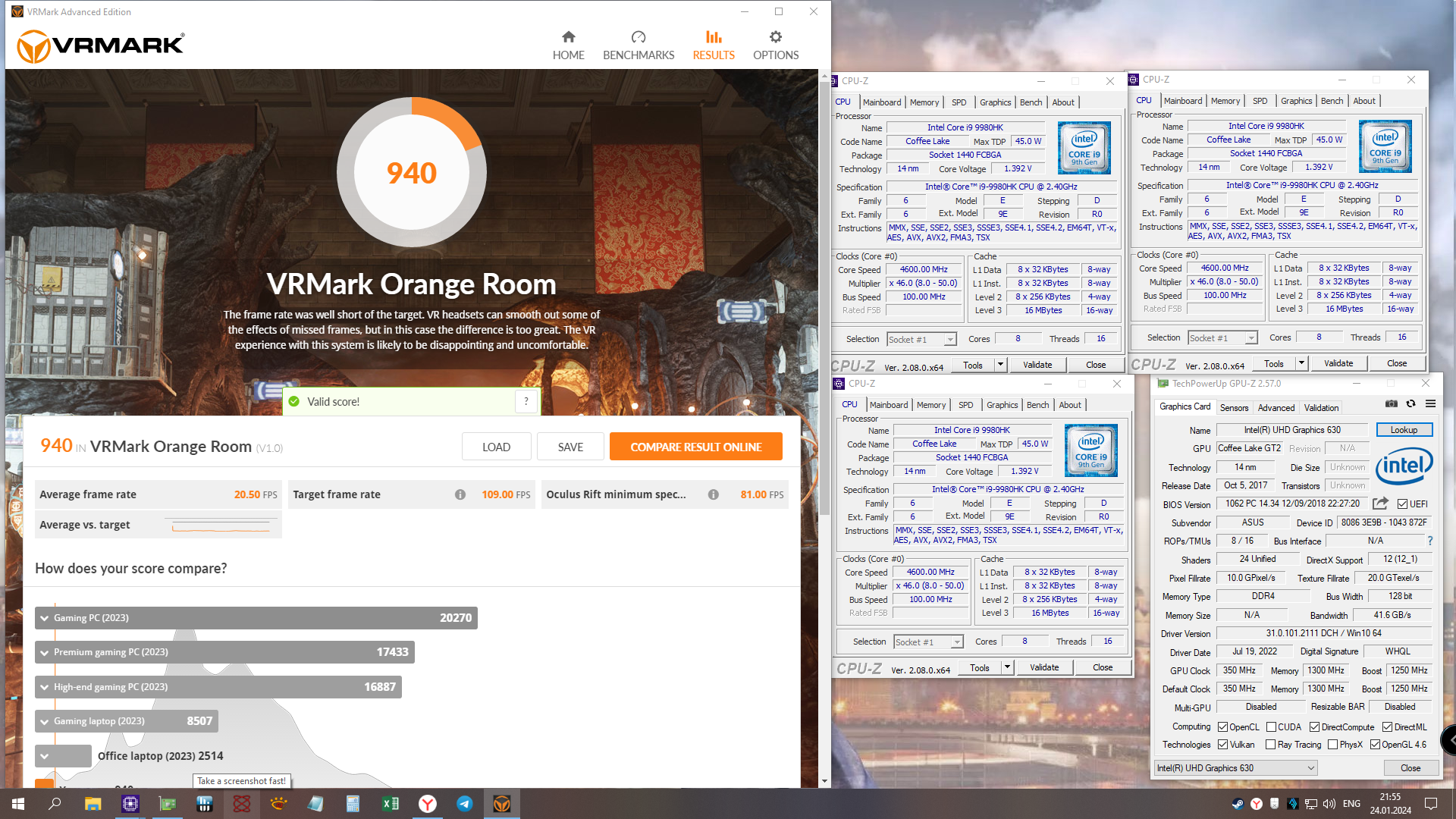Open Yandex Browser from the taskbar
This screenshot has width=1456, height=819.
(x=428, y=804)
